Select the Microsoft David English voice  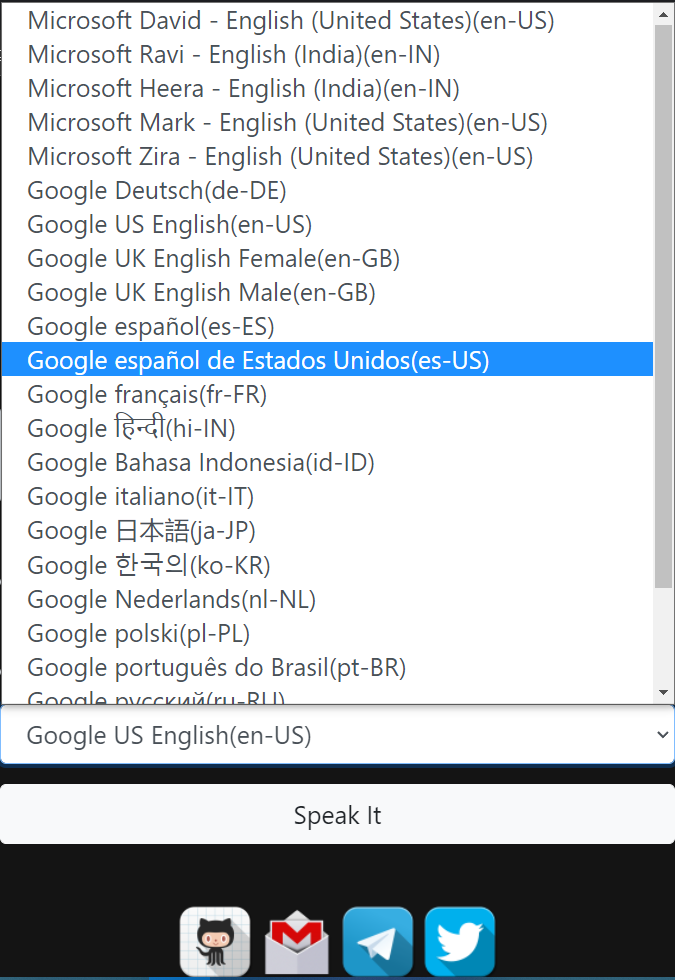coord(290,20)
